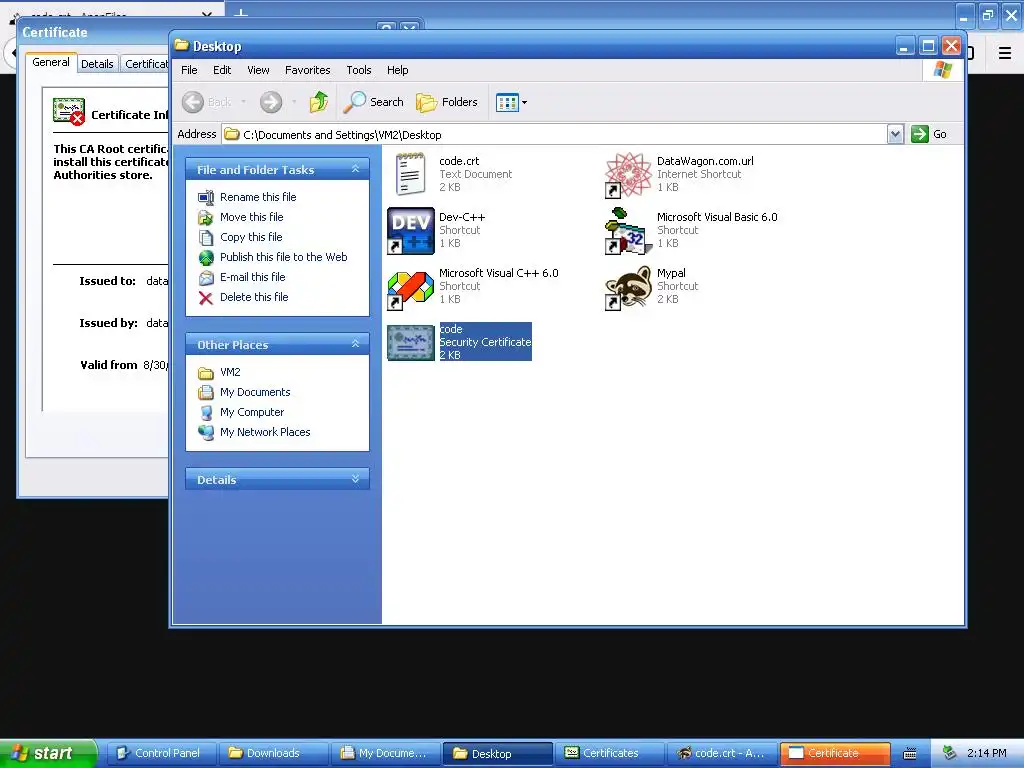Open the Forward history dropdown arrow

(x=294, y=102)
